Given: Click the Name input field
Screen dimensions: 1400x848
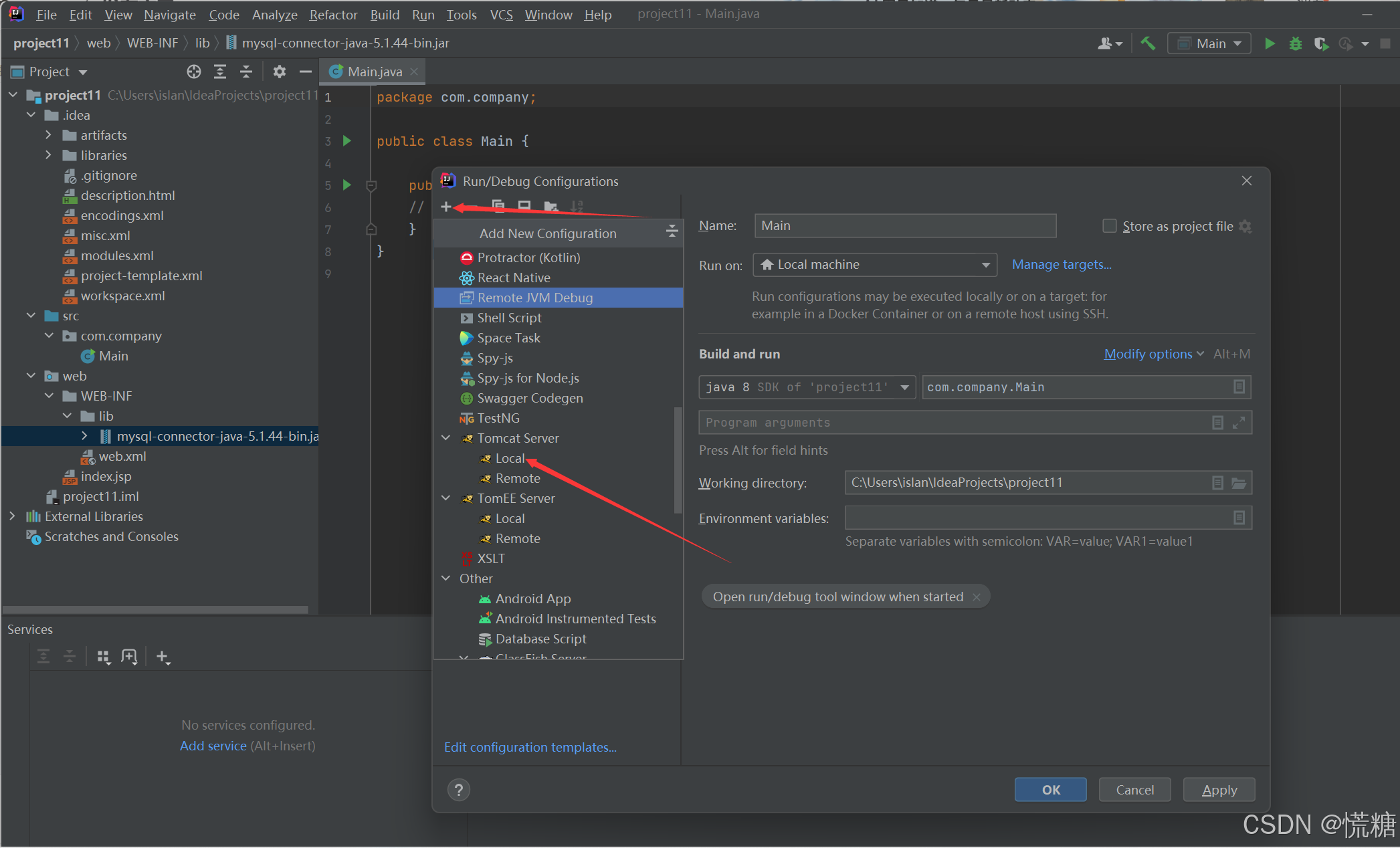Looking at the screenshot, I should coord(905,226).
